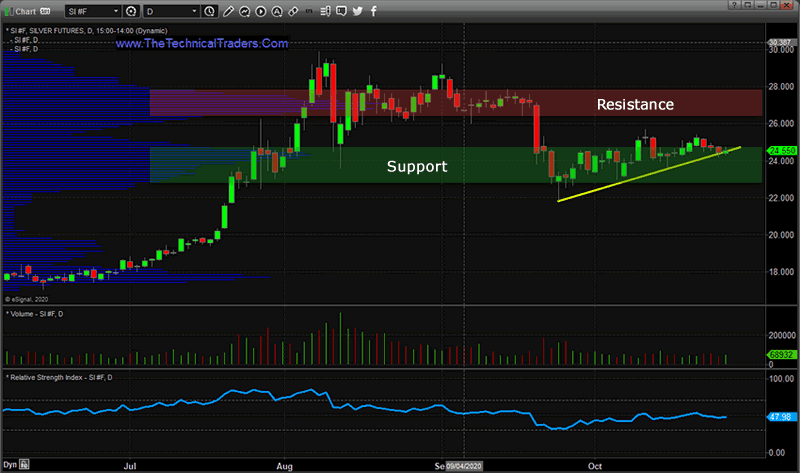Open the SI #F symbol dropdown

(116, 11)
